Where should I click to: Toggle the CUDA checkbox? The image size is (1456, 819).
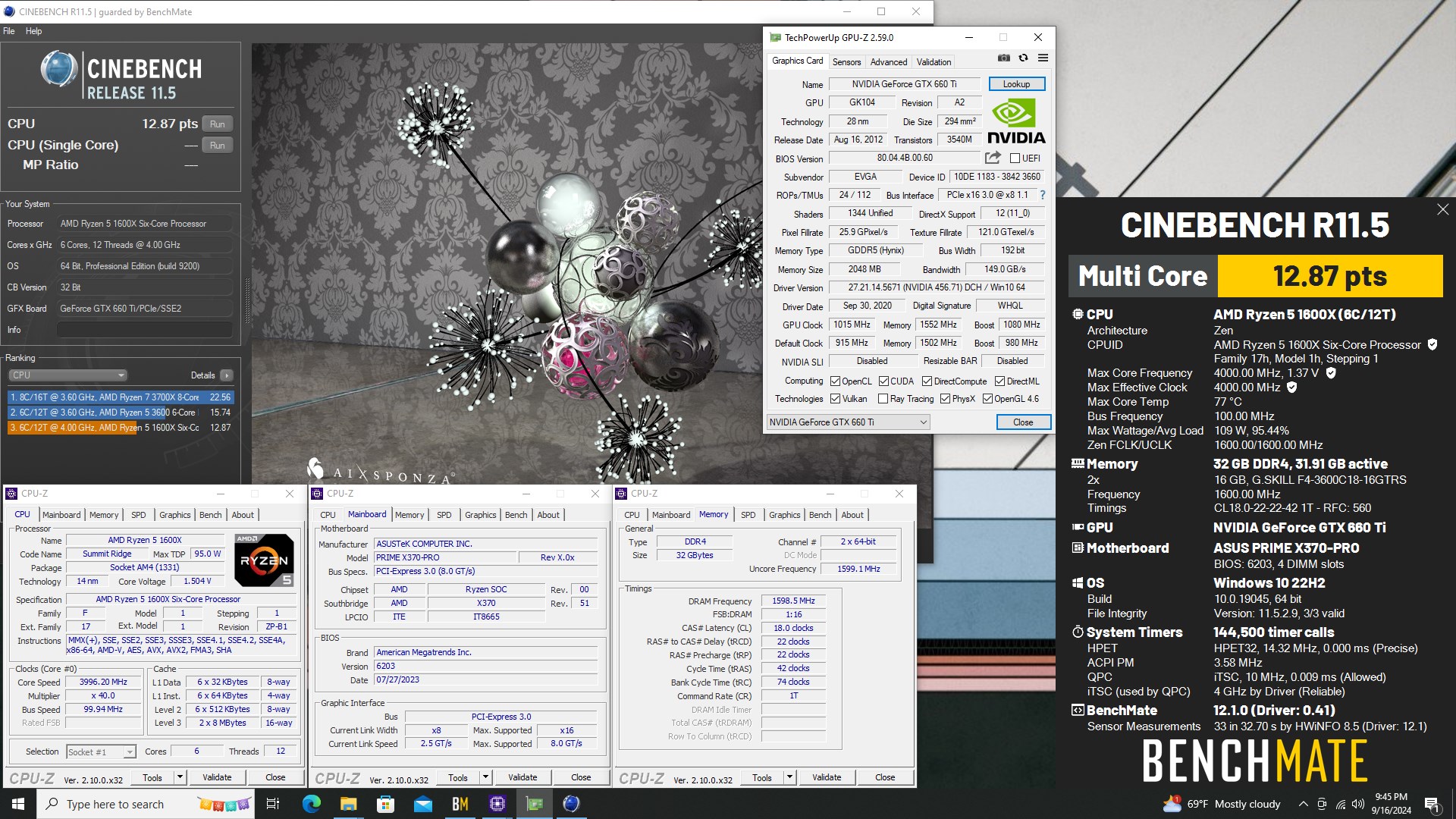883,381
